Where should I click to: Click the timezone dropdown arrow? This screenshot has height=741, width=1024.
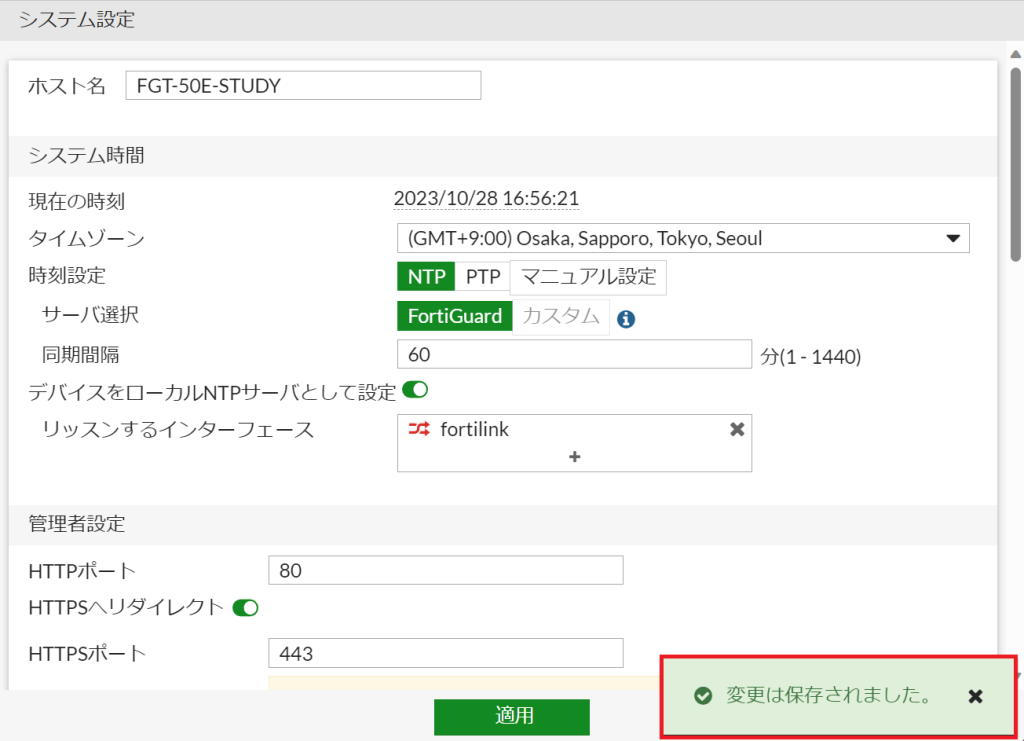951,239
